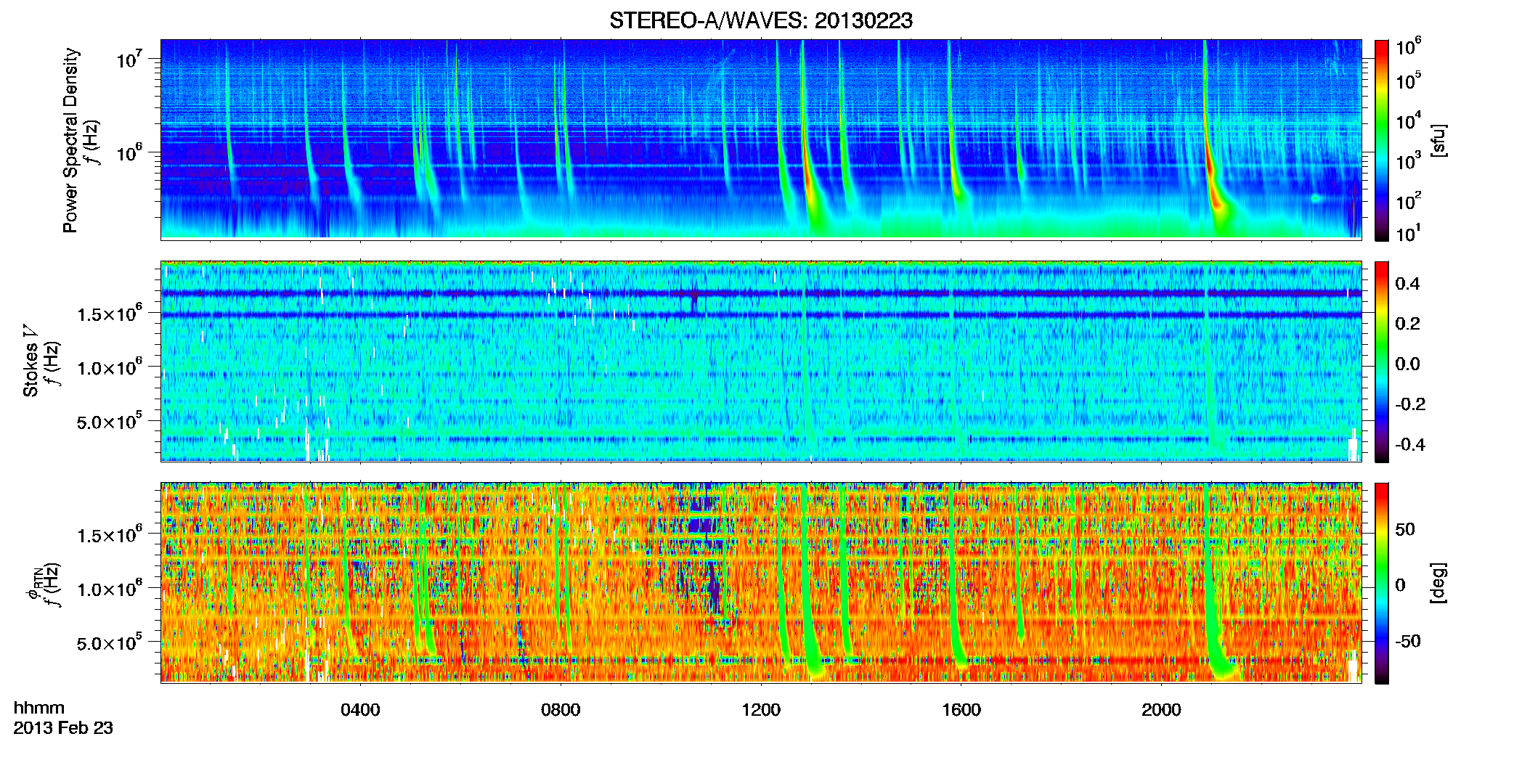Screen dimensions: 1522x784
Task: Click the 50 value on degree colorbar
Action: (1405, 529)
